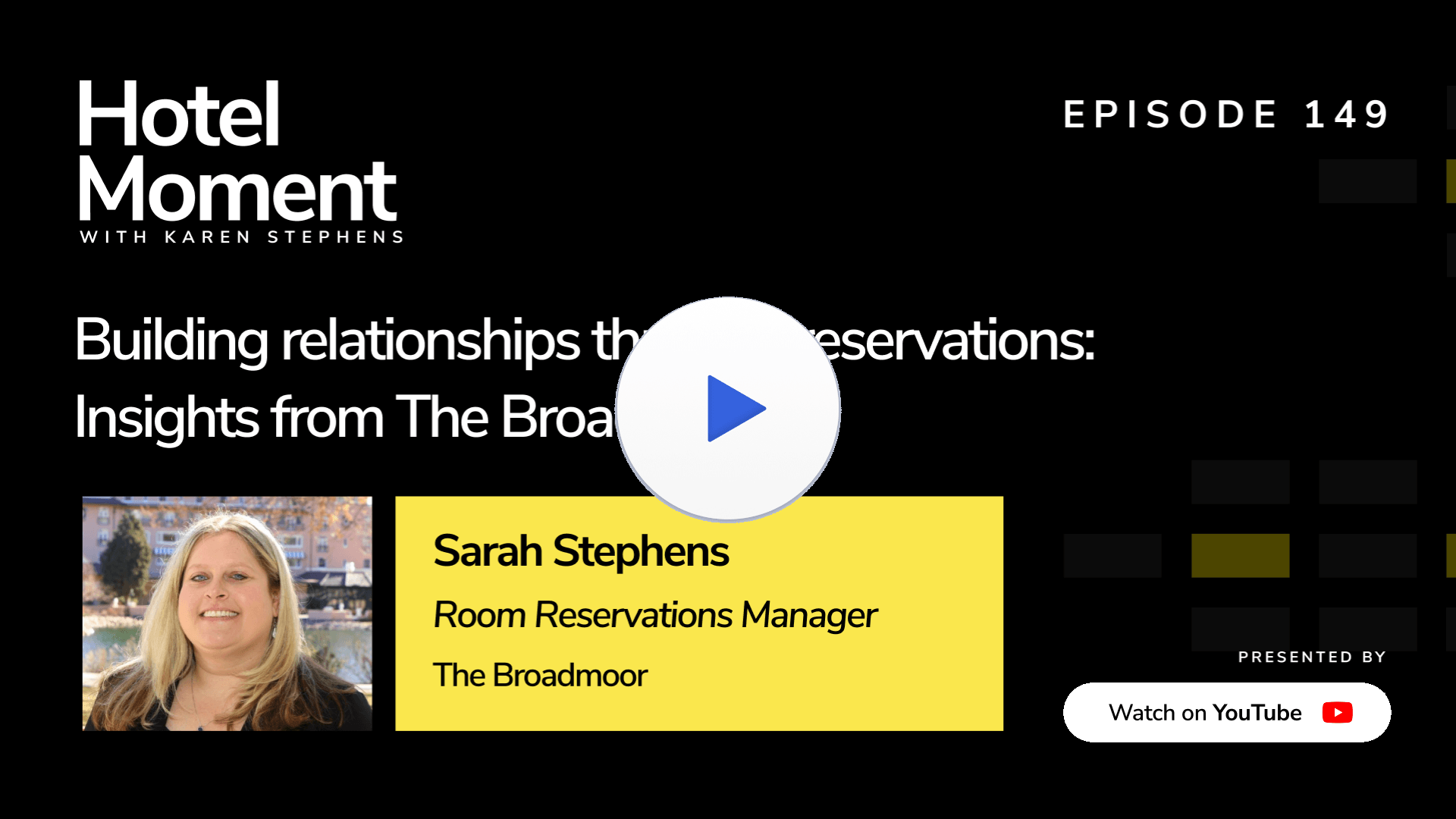Click the name Sarah Stephens
Viewport: 1456px width, 819px height.
click(581, 551)
